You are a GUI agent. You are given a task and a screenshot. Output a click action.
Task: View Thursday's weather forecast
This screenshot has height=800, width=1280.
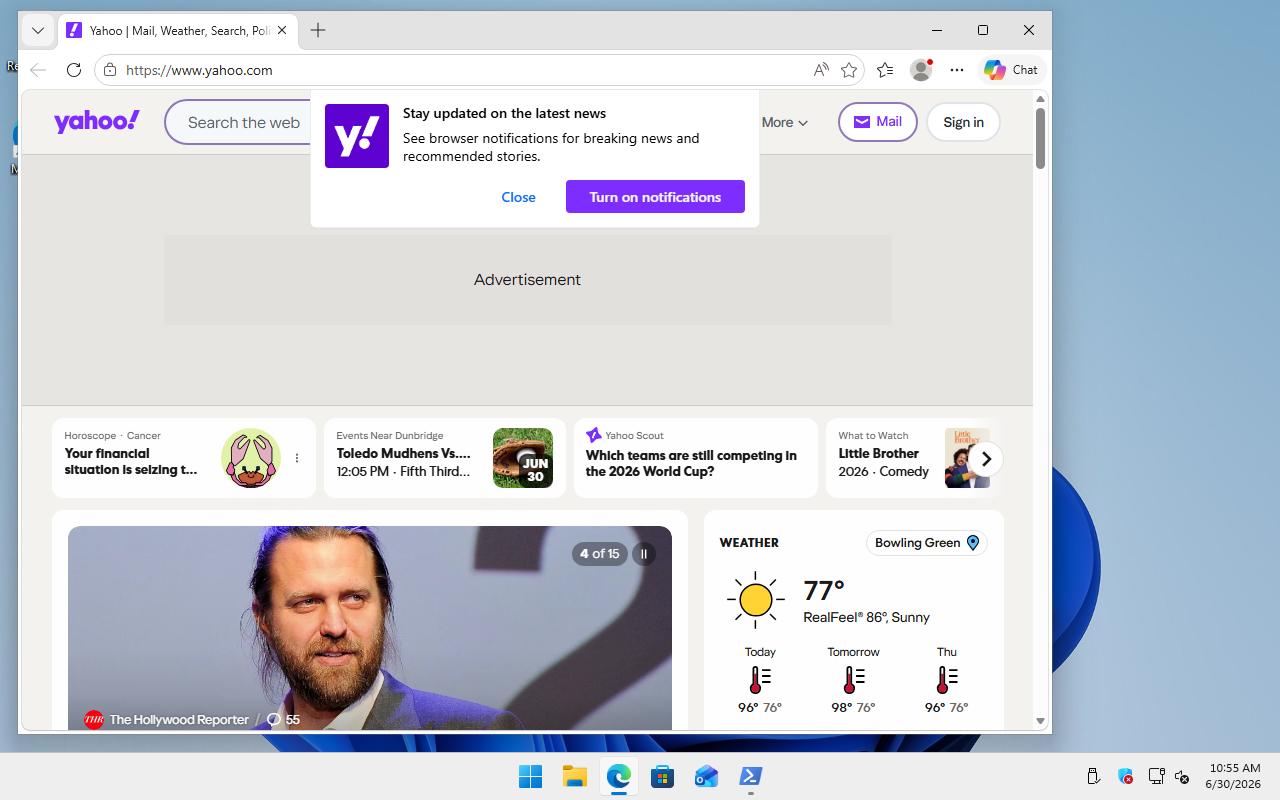coord(947,679)
